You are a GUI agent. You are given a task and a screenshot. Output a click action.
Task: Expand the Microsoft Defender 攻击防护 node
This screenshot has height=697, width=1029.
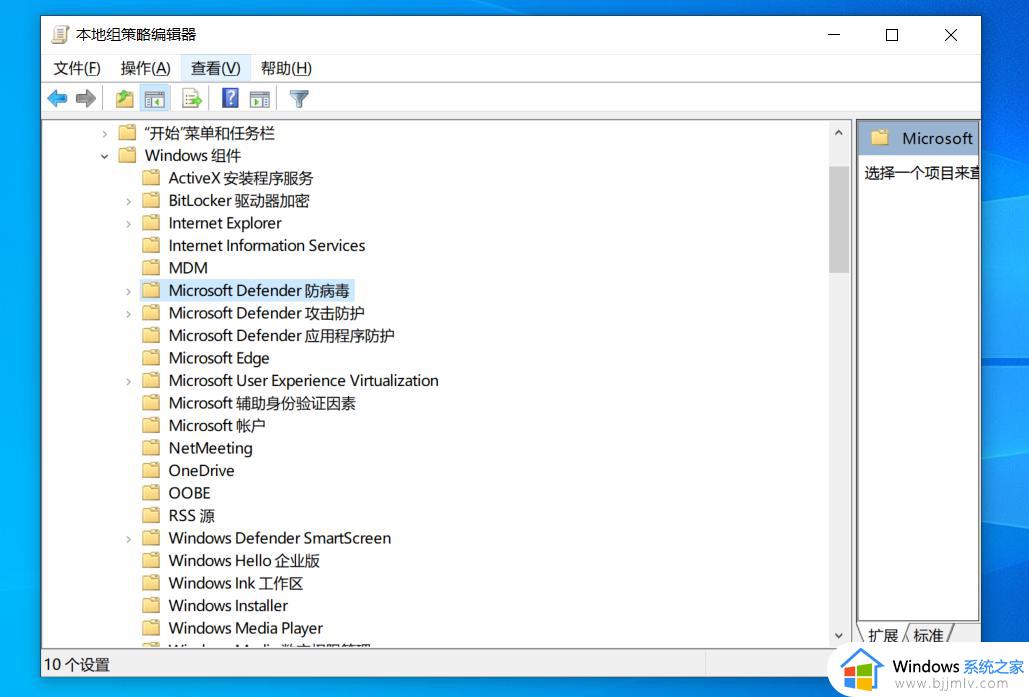point(129,314)
